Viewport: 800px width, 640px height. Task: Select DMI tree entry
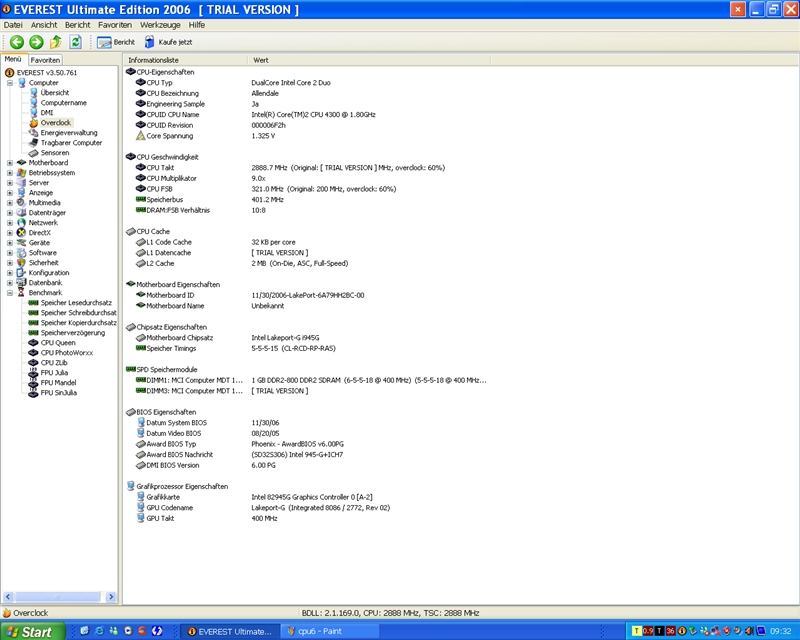(x=47, y=112)
